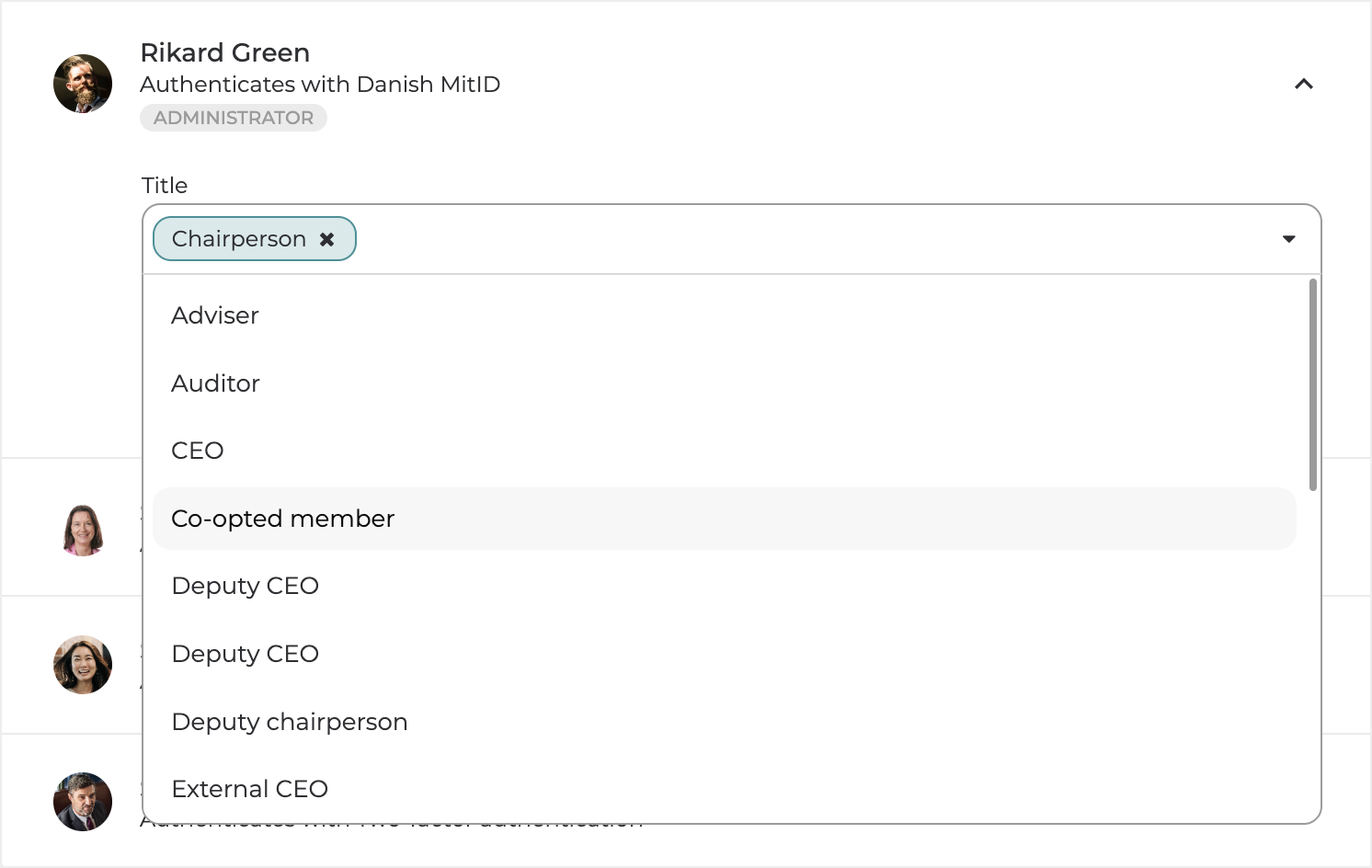Remove the Chairperson tag with the x

326,239
